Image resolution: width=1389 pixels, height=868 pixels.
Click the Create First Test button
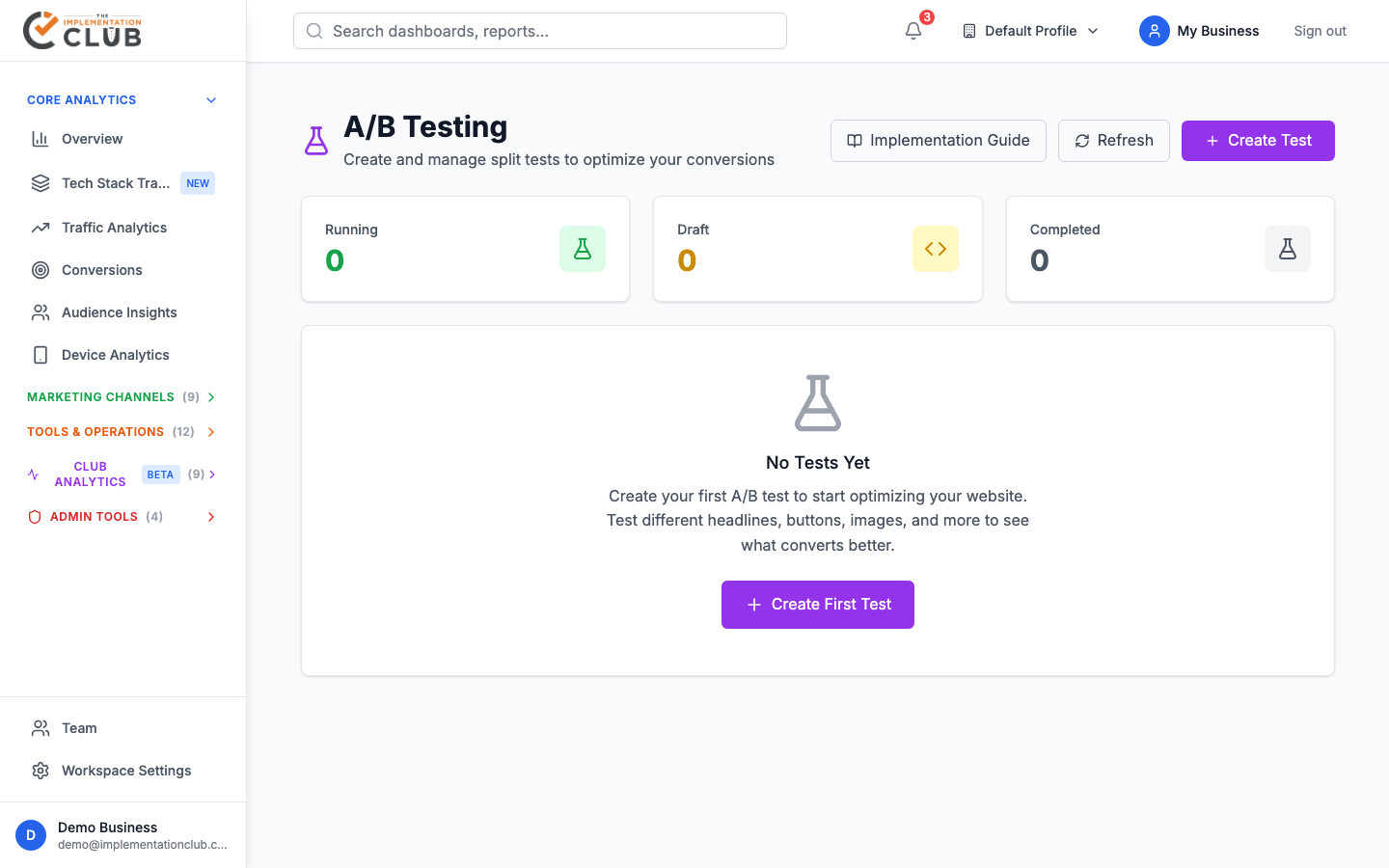[817, 604]
